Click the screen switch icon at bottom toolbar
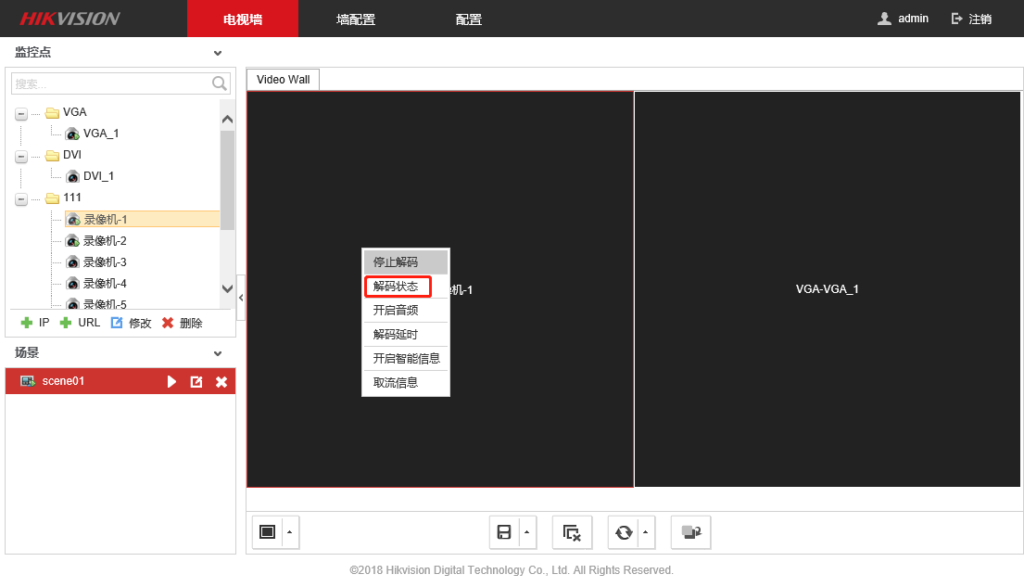 pos(690,532)
